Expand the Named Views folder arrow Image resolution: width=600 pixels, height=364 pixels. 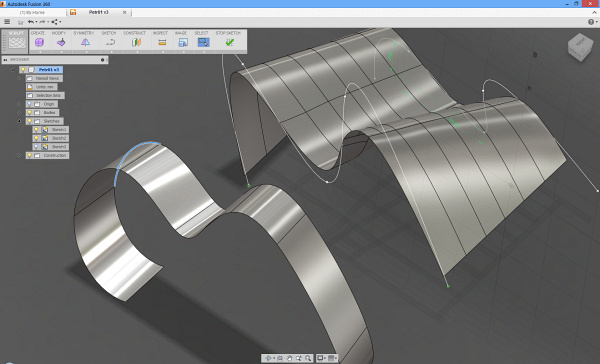pyautogui.click(x=19, y=78)
